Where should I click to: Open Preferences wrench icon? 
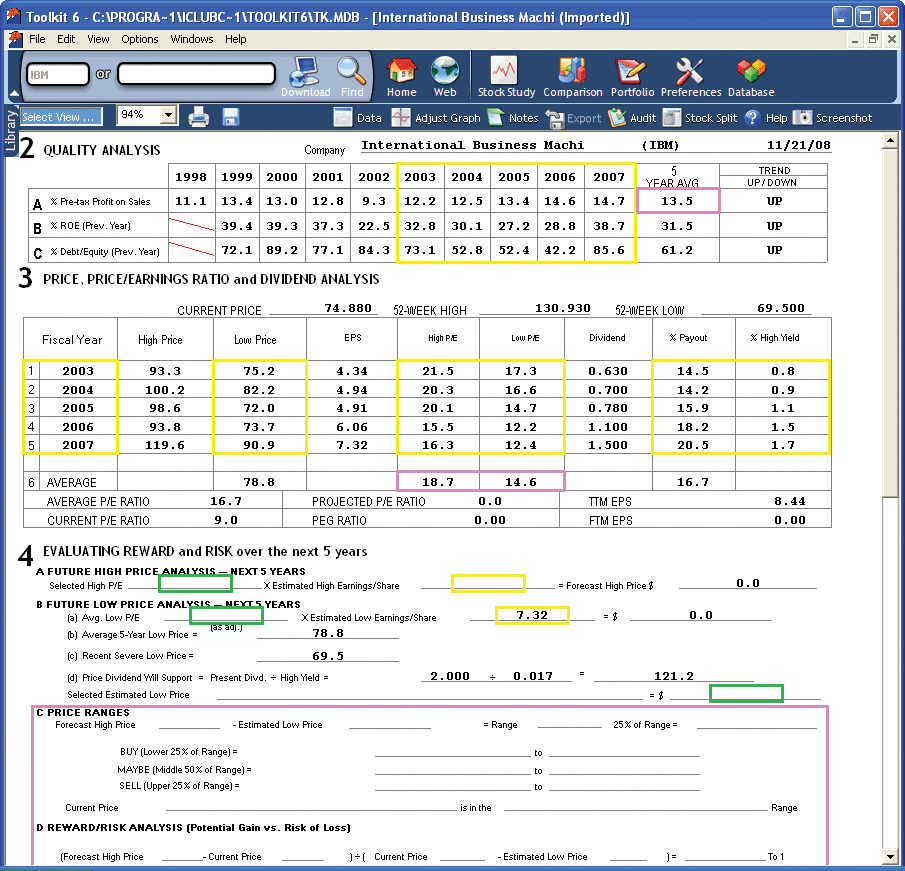(x=690, y=75)
